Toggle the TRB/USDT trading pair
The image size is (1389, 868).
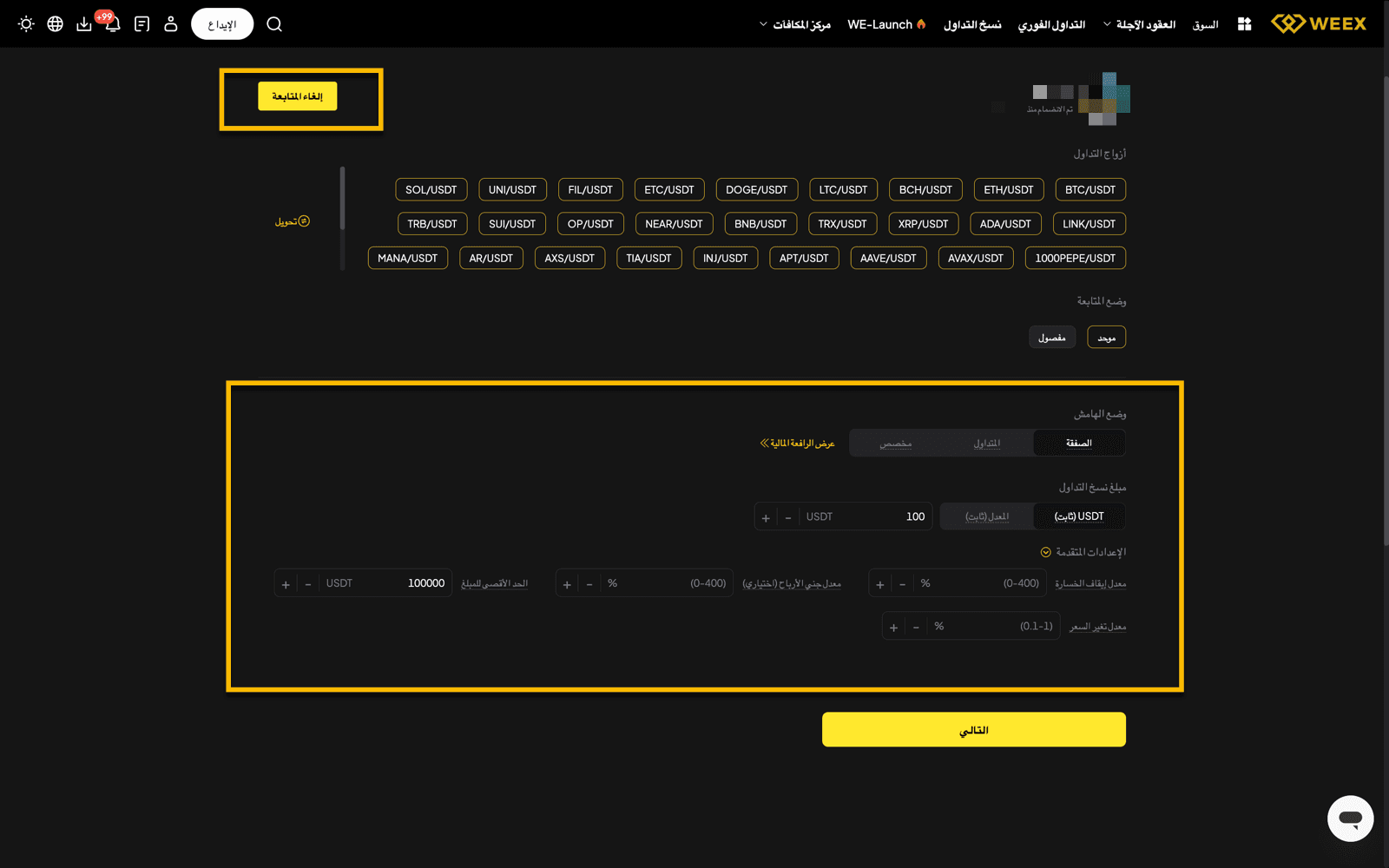[432, 224]
